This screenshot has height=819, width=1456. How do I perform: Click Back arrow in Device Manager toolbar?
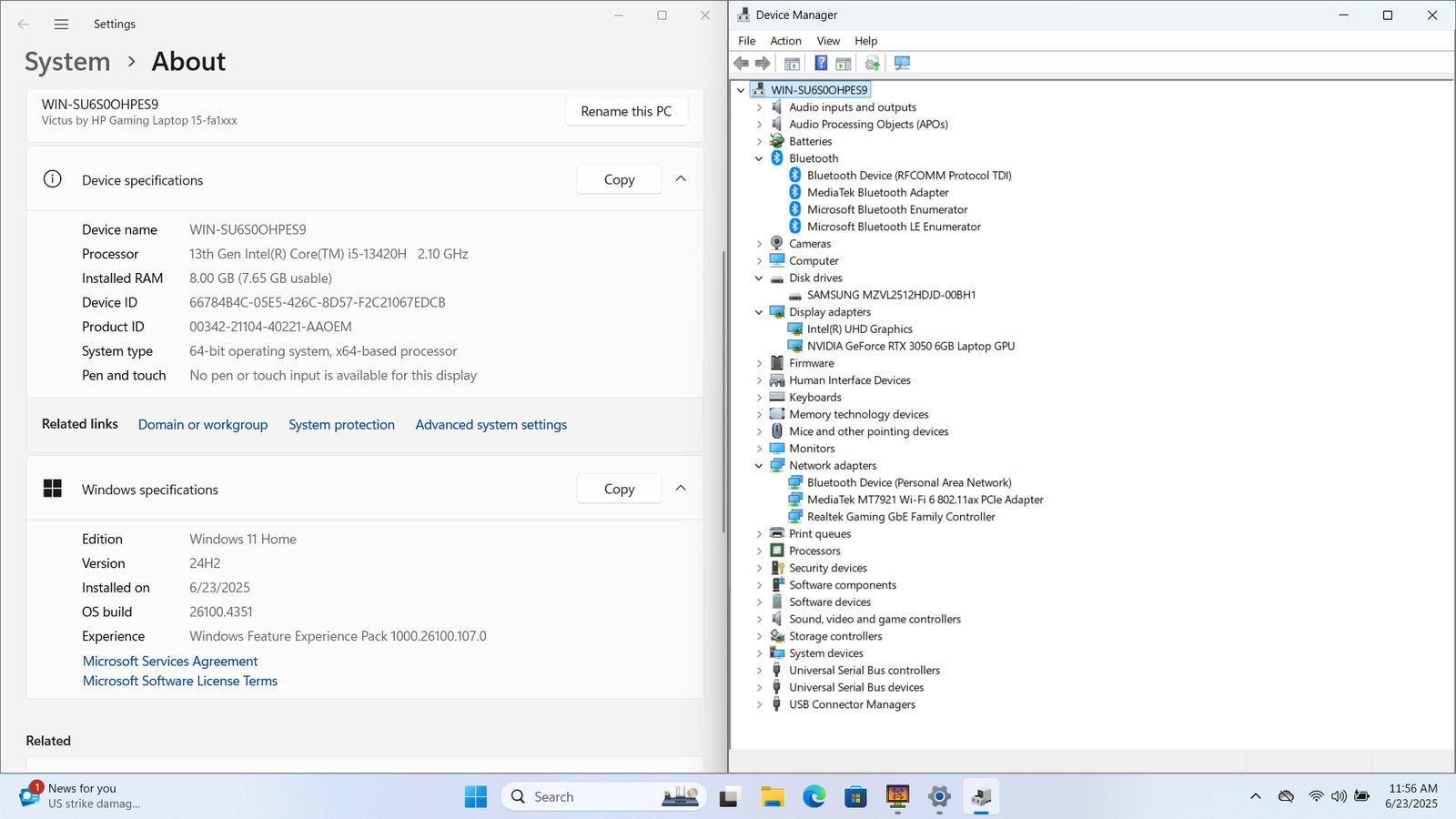(x=741, y=63)
